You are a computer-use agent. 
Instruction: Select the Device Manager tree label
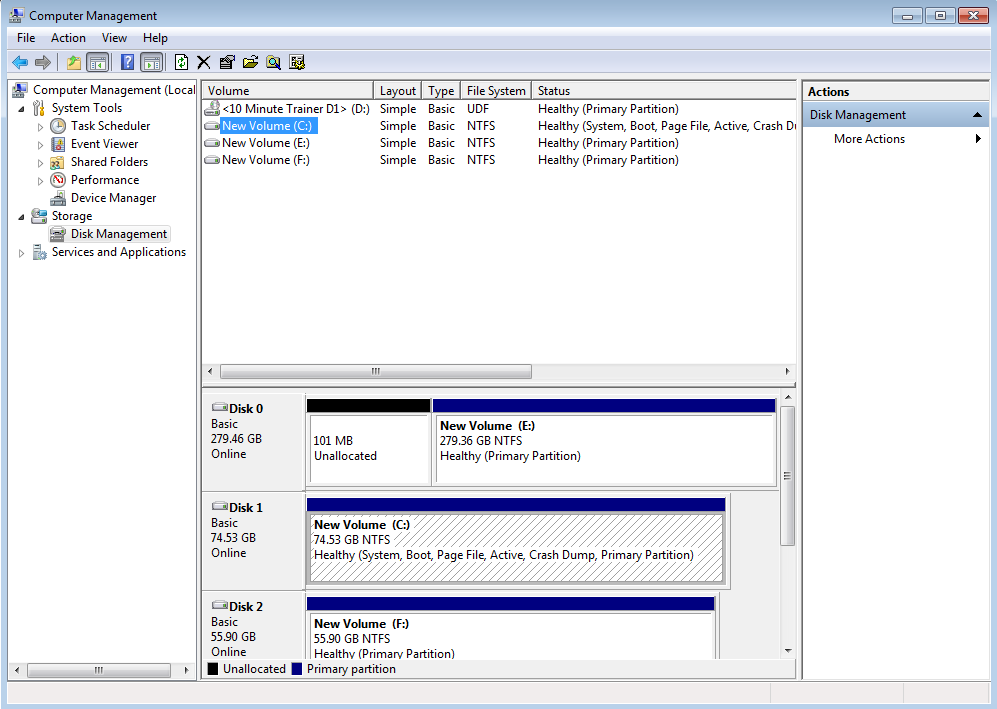click(113, 198)
